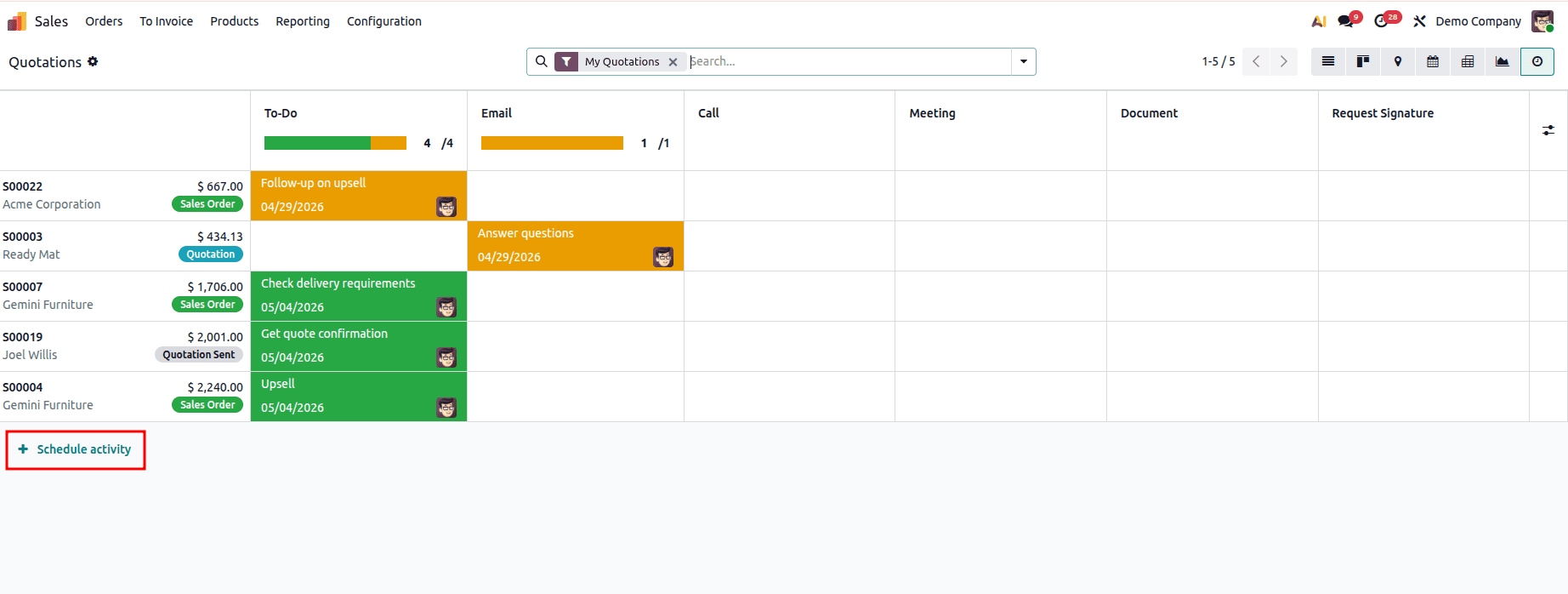Click the To-Do progress bar orange segment
The image size is (1568, 594).
pos(389,143)
